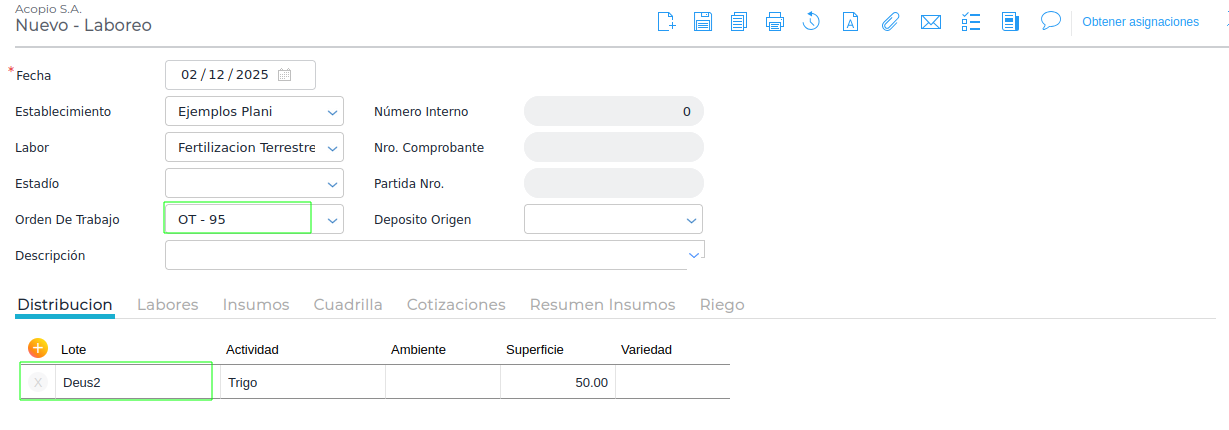Expand the Establecimiento dropdown
Image resolution: width=1229 pixels, height=430 pixels.
coord(332,112)
